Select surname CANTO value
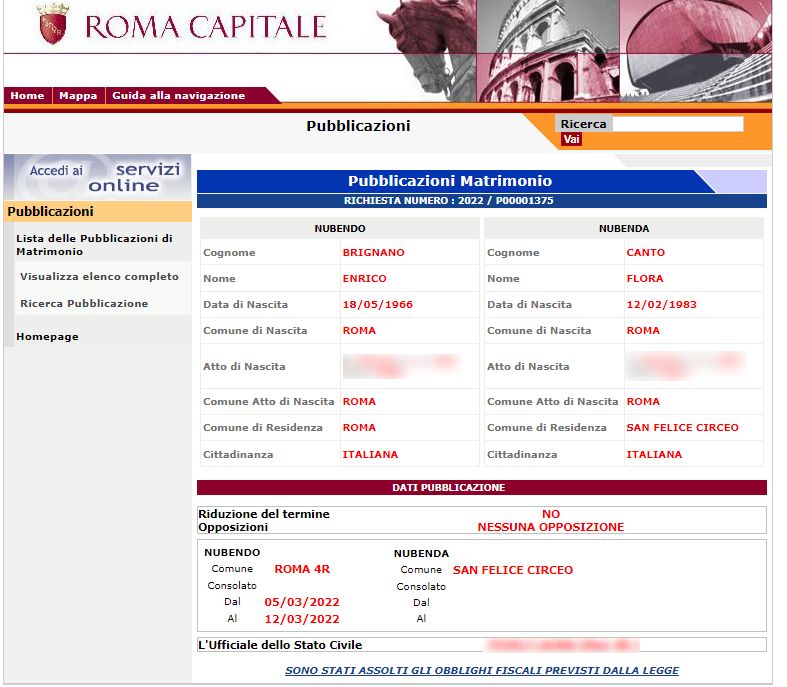Image resolution: width=787 pixels, height=687 pixels. pos(645,252)
